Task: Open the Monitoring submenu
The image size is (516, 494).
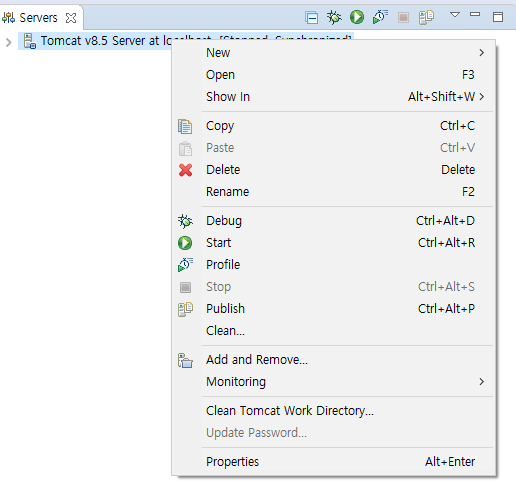Action: [334, 382]
